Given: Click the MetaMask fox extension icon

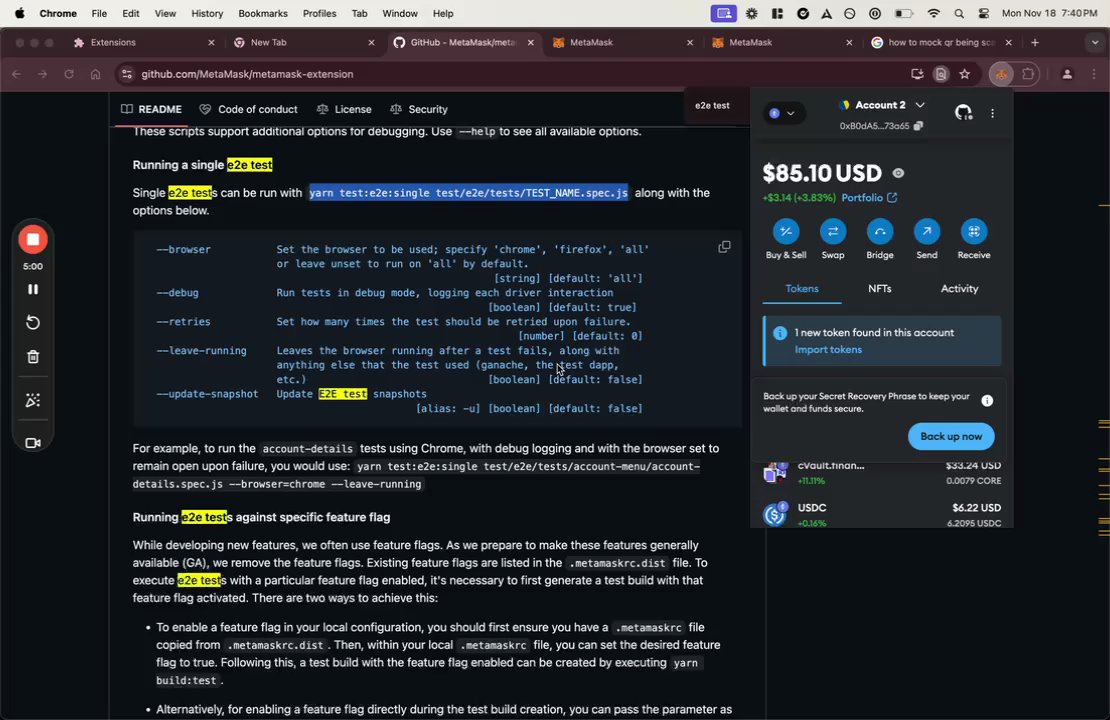Looking at the screenshot, I should tap(1001, 74).
